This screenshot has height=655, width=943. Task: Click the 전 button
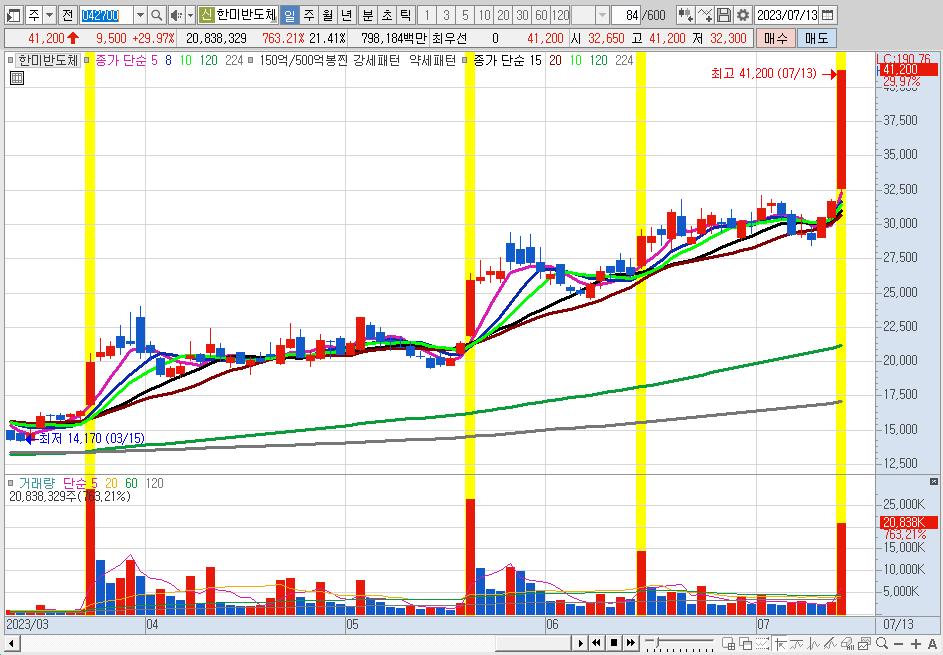click(68, 15)
